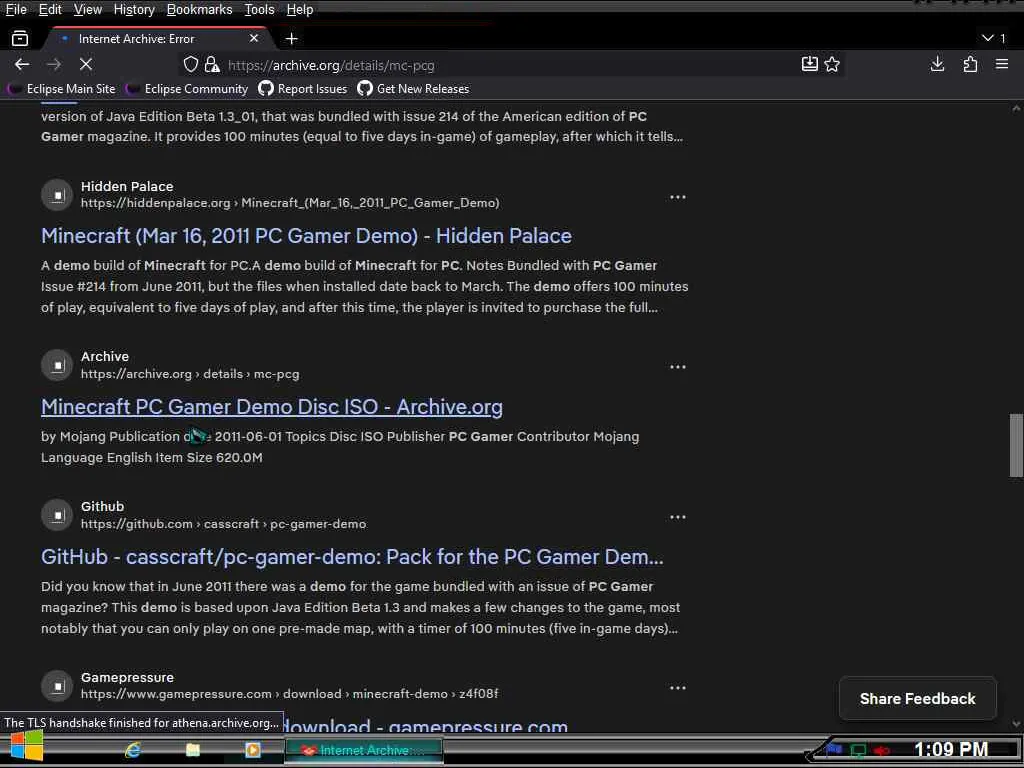Screen dimensions: 1024x768
Task: Click the Github site favicon
Action: (x=57, y=515)
